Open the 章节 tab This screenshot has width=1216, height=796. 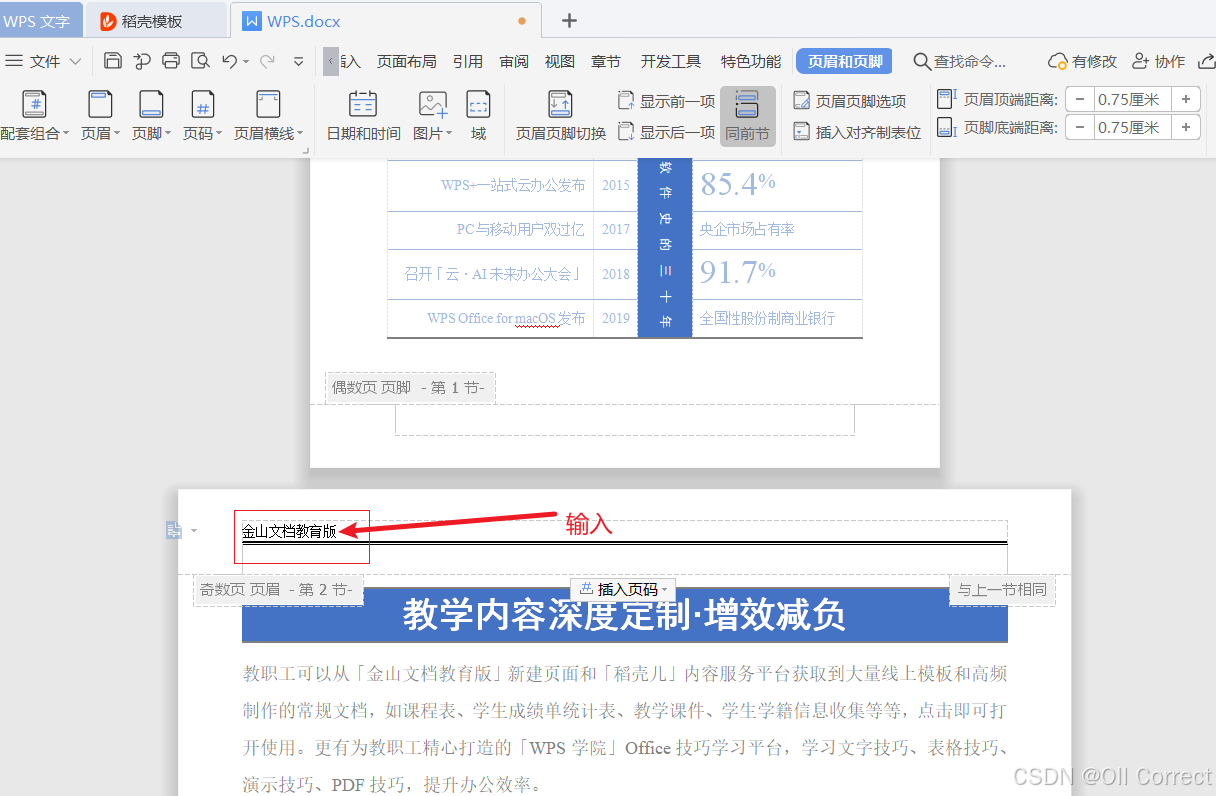(x=606, y=61)
